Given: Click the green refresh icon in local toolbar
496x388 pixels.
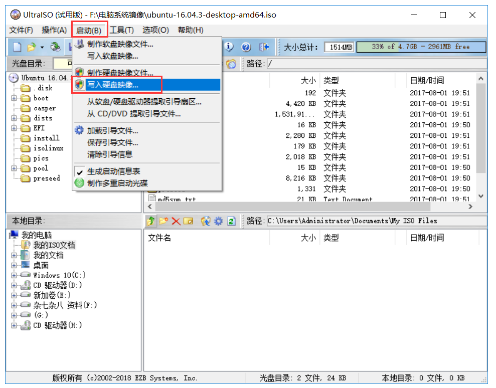Looking at the screenshot, I should (x=231, y=221).
